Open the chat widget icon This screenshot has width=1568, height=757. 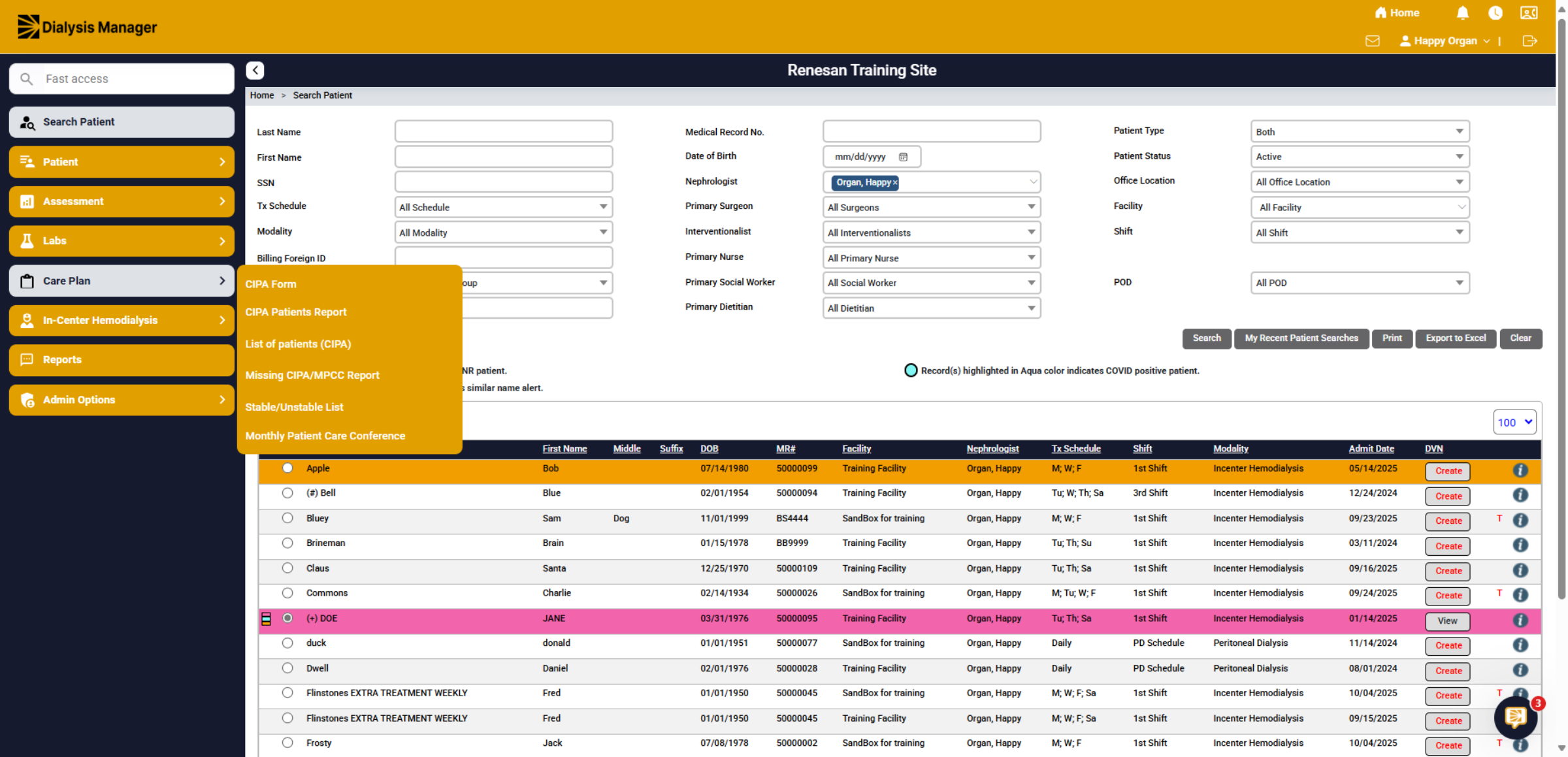coord(1515,717)
